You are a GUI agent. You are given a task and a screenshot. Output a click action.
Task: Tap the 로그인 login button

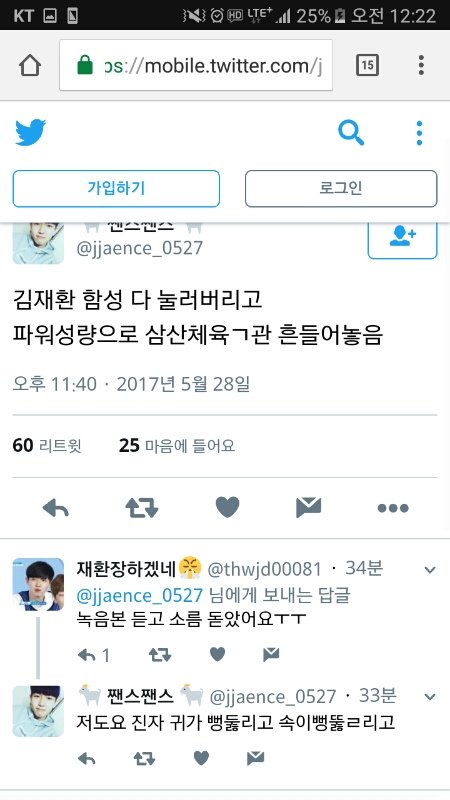pos(341,189)
